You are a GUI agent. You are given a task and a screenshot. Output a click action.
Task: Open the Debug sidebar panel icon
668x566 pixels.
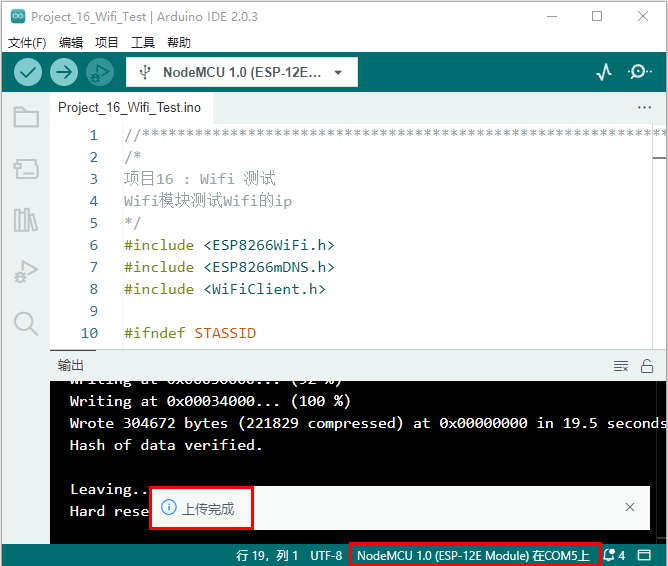(x=26, y=271)
